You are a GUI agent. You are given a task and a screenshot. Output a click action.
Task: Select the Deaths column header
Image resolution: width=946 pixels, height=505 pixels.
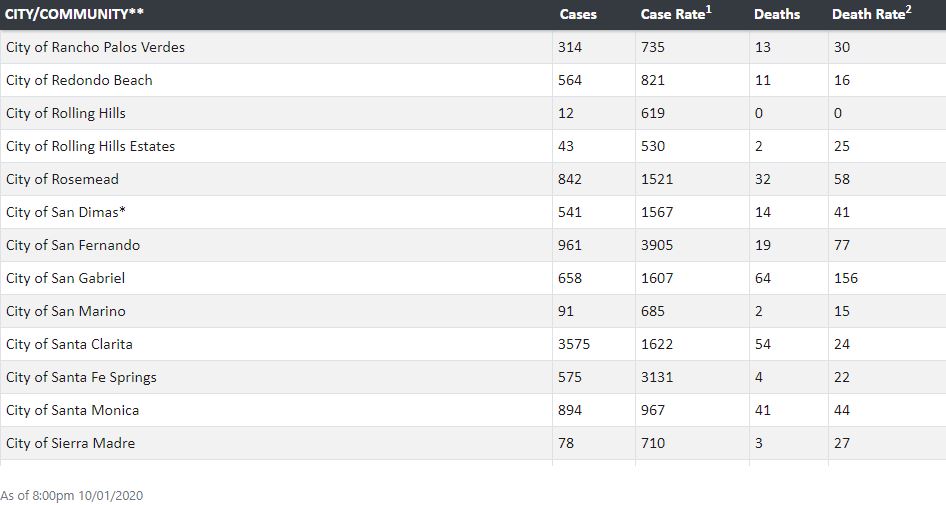point(776,14)
